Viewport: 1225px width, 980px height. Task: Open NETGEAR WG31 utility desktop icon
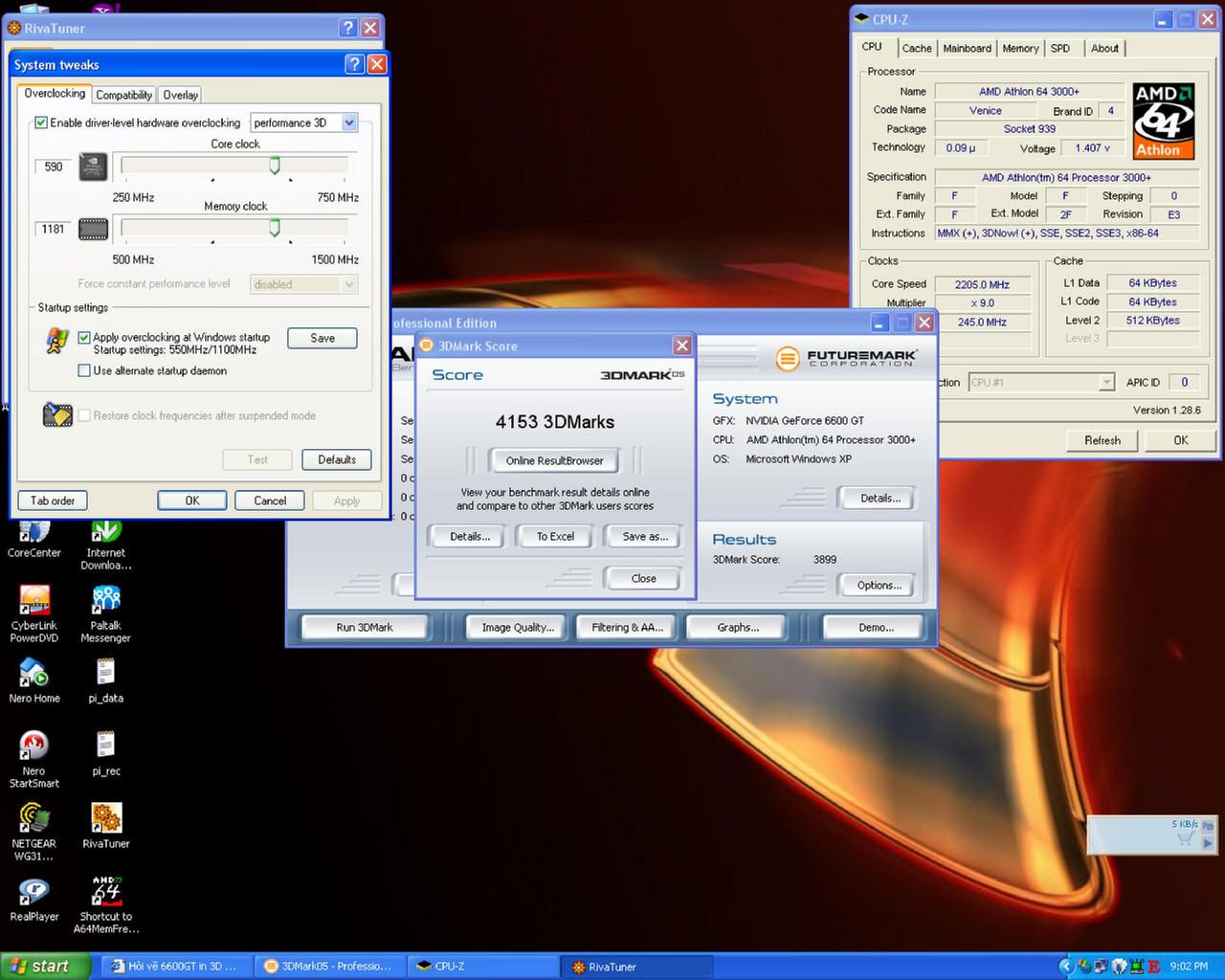click(33, 831)
